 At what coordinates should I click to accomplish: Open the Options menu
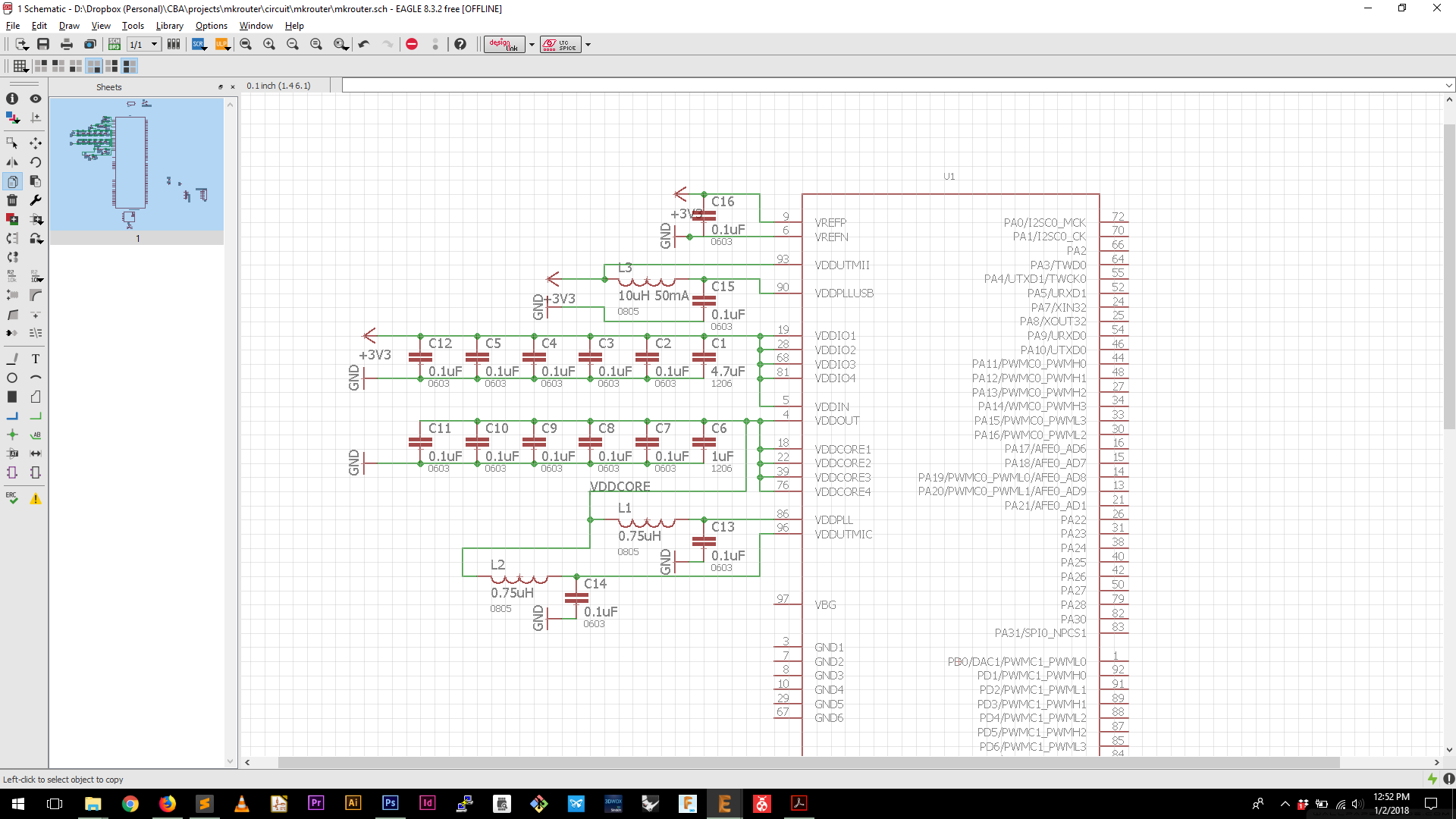click(x=212, y=26)
